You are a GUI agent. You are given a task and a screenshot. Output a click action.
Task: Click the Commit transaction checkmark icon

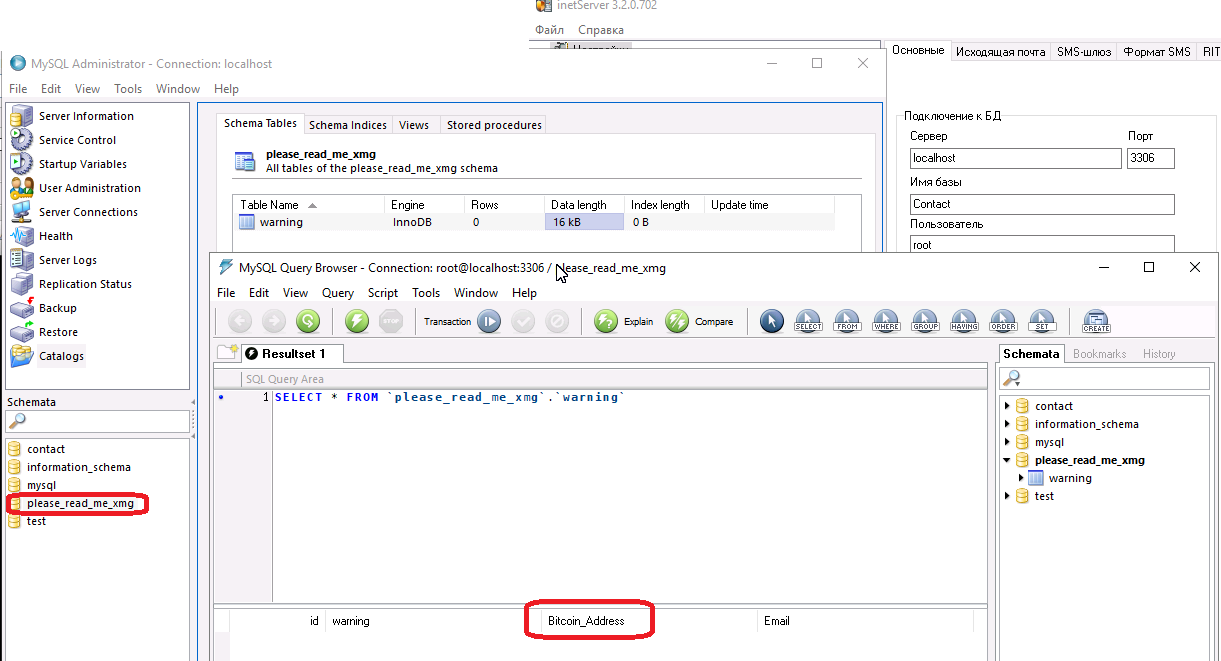tap(523, 321)
